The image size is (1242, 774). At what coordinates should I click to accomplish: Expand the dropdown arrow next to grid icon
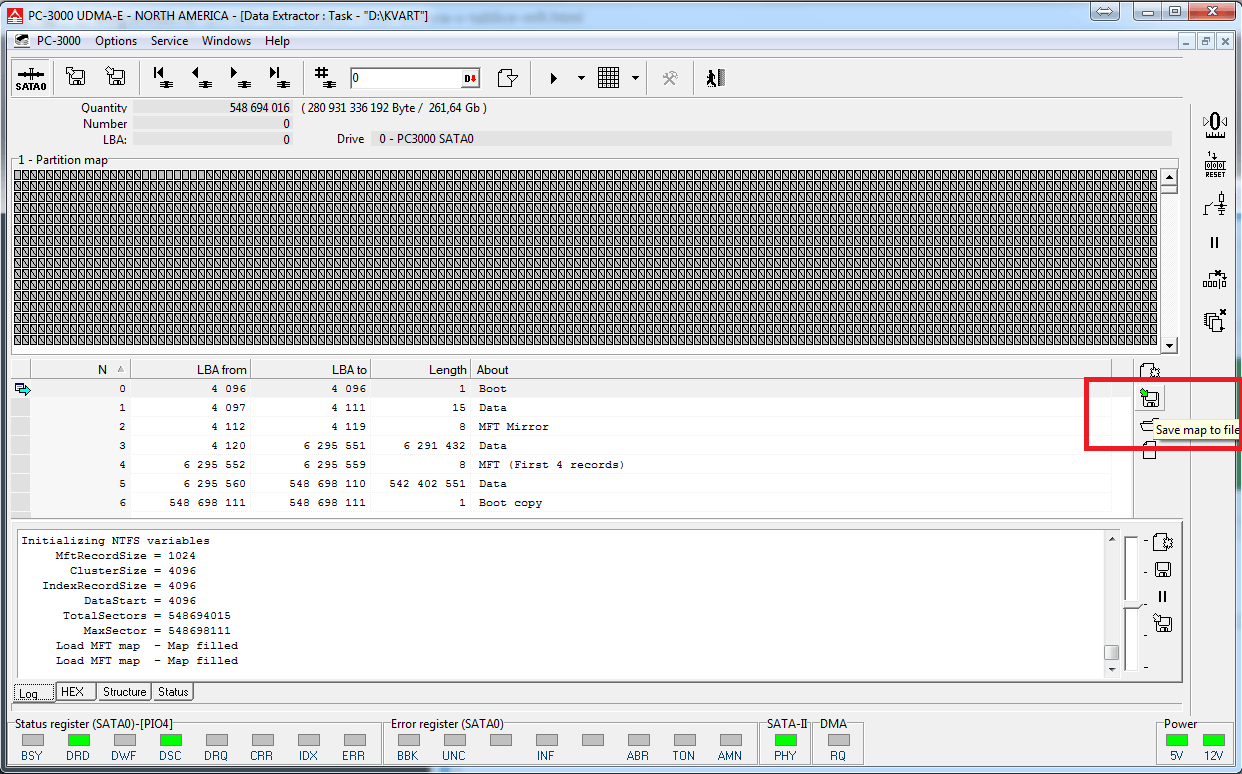[x=635, y=78]
